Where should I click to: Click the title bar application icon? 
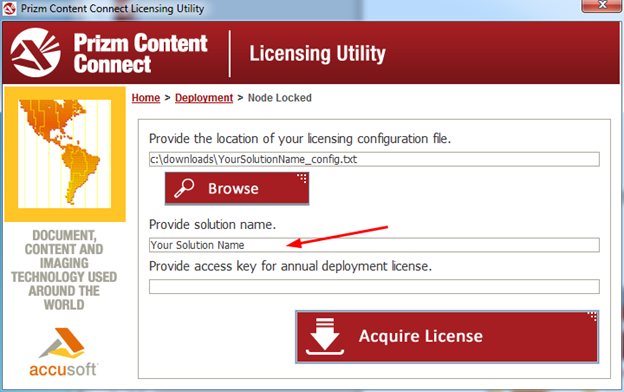pyautogui.click(x=9, y=8)
